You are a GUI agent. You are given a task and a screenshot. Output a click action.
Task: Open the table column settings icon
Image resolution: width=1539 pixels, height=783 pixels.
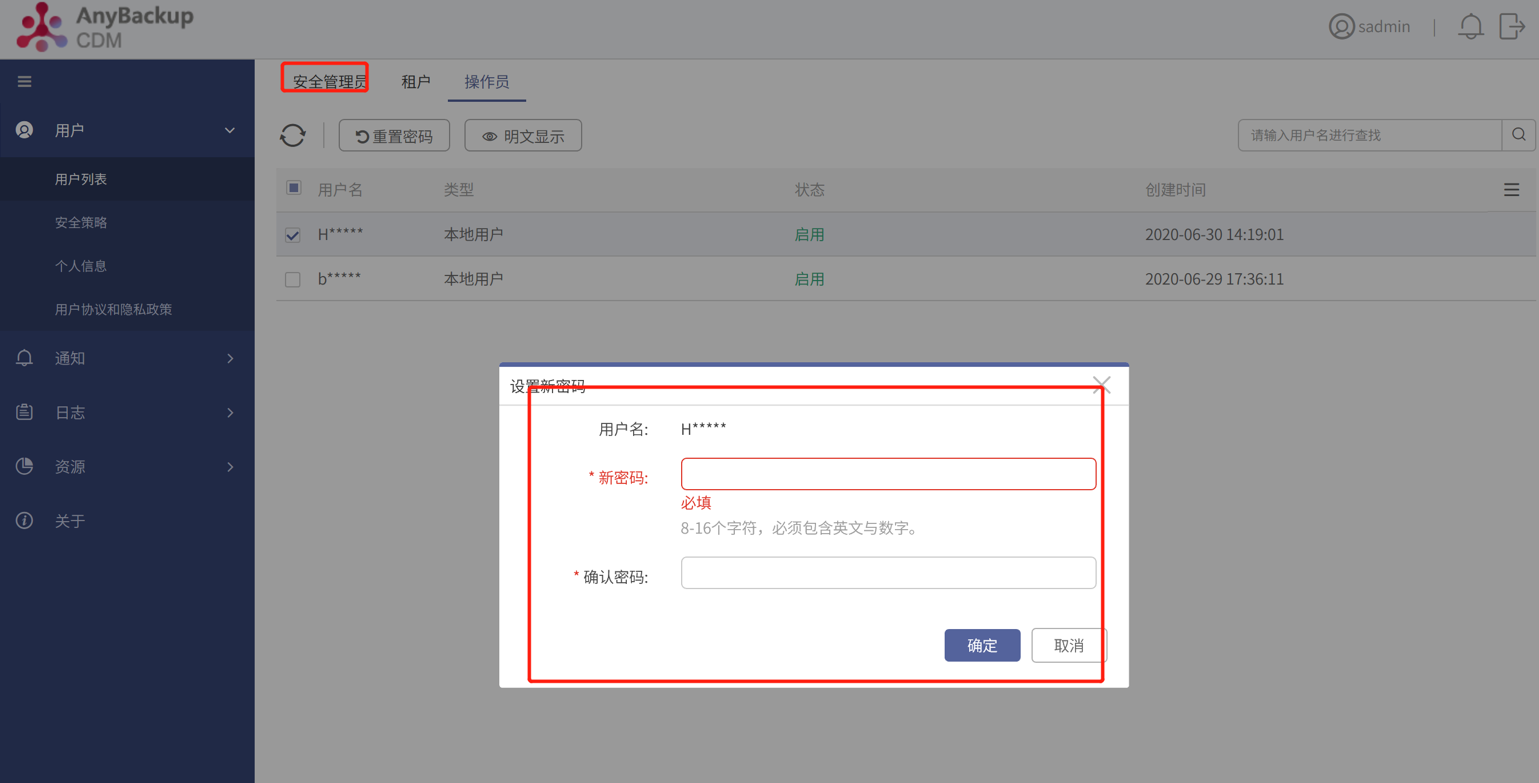1512,189
